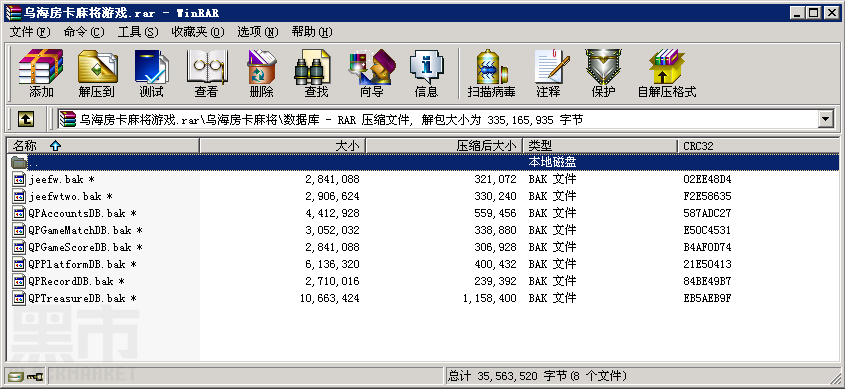Click packed size 400,432
The height and width of the screenshot is (389, 845).
pos(495,265)
